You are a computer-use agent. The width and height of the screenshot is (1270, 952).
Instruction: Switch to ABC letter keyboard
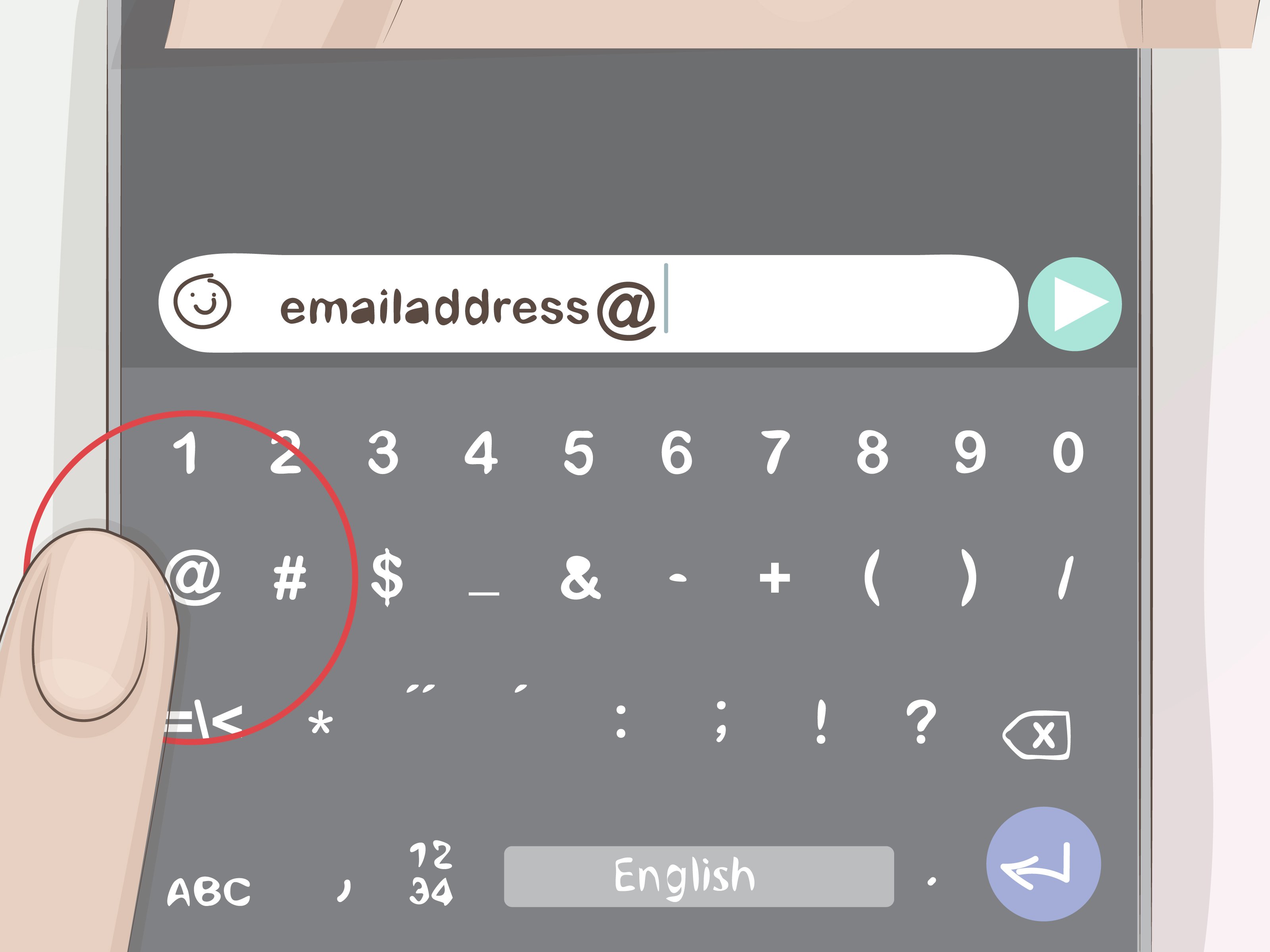[x=208, y=892]
